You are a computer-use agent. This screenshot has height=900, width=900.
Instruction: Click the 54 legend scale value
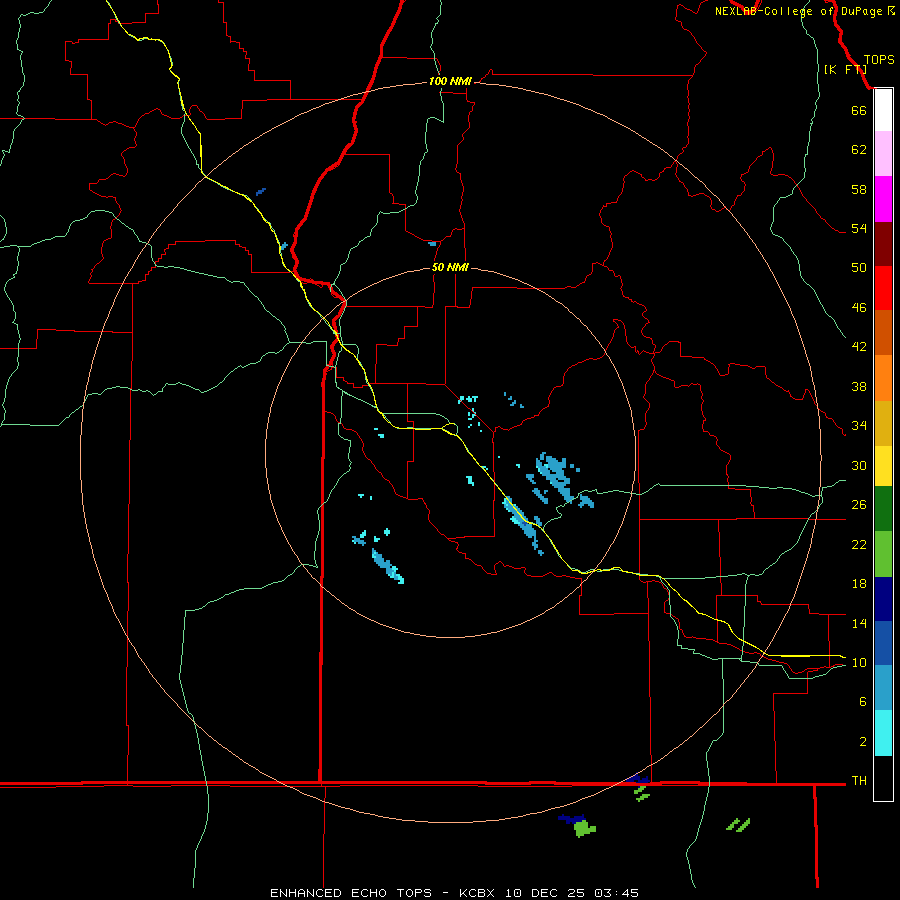tap(859, 228)
